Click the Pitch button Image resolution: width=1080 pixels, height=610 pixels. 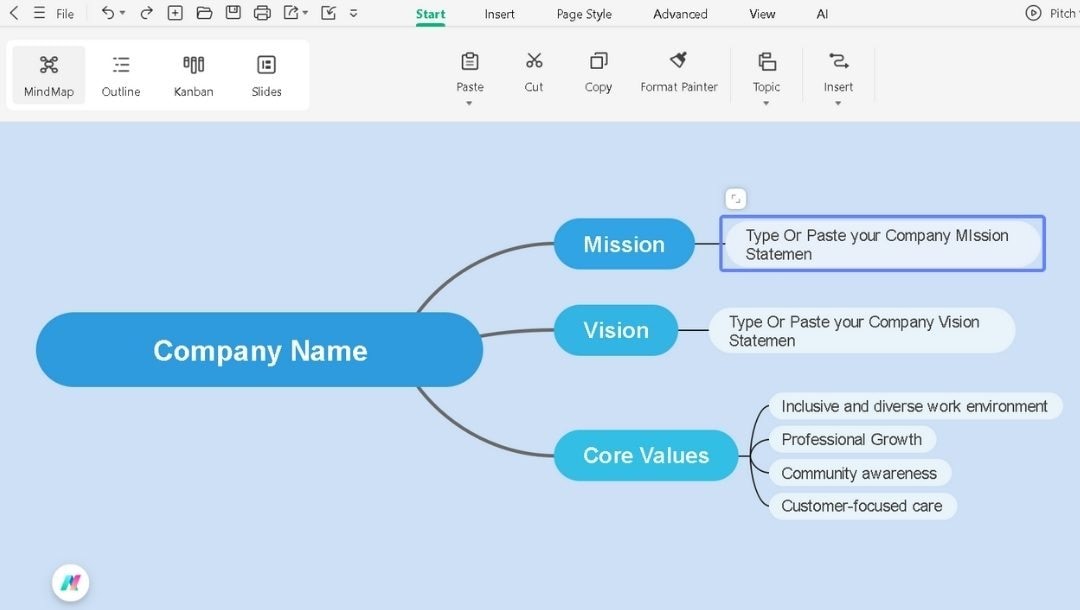[1048, 13]
